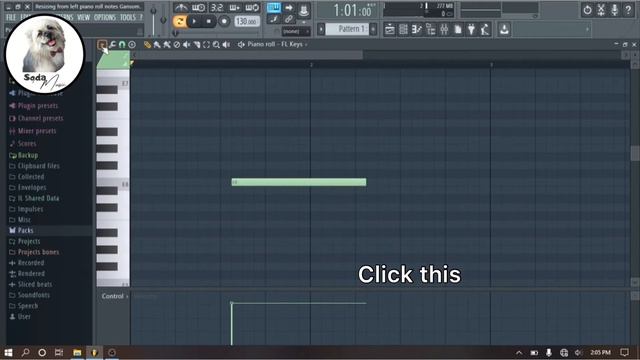Arm the record button
The width and height of the screenshot is (640, 360).
(x=224, y=21)
